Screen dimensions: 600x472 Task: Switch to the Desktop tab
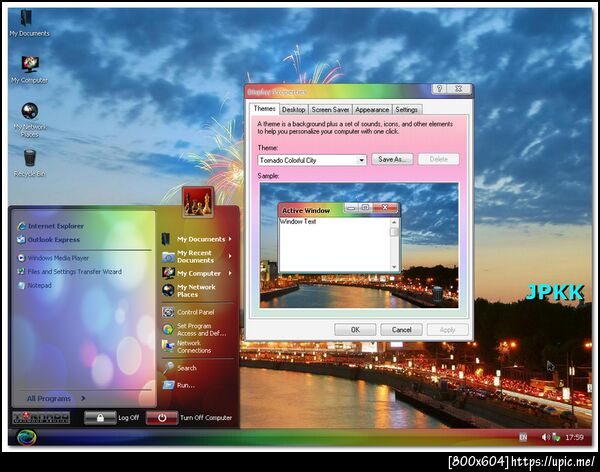pos(293,110)
